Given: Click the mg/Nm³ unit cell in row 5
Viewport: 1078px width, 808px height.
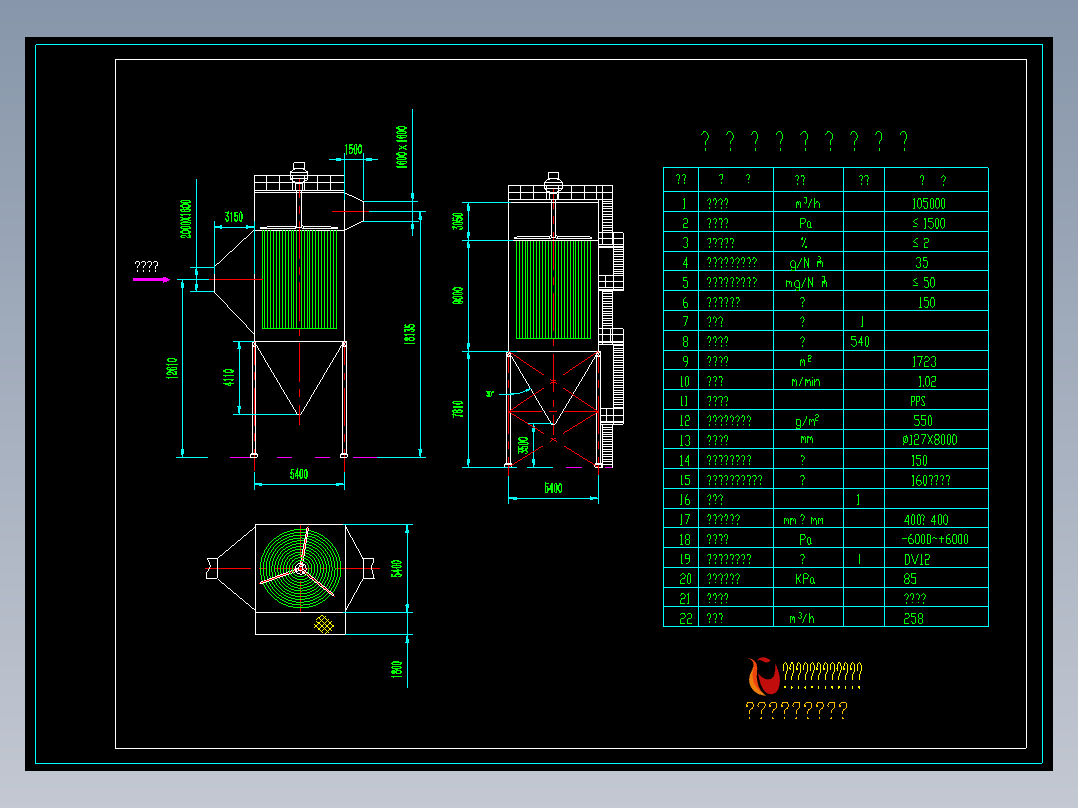Looking at the screenshot, I should (x=806, y=283).
